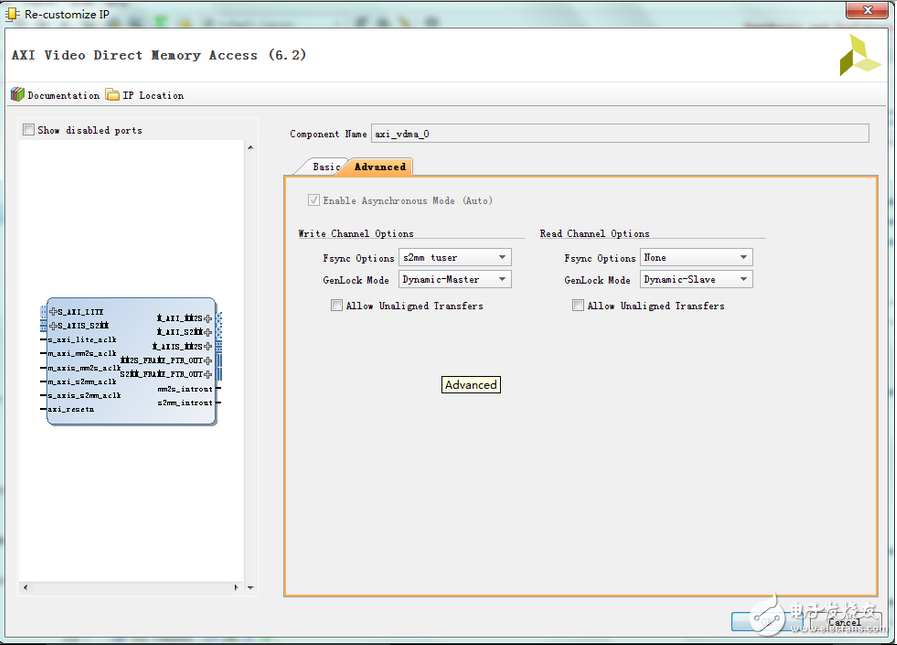
Task: Check Write Channel Allow Unaligned Transfers
Action: point(337,306)
